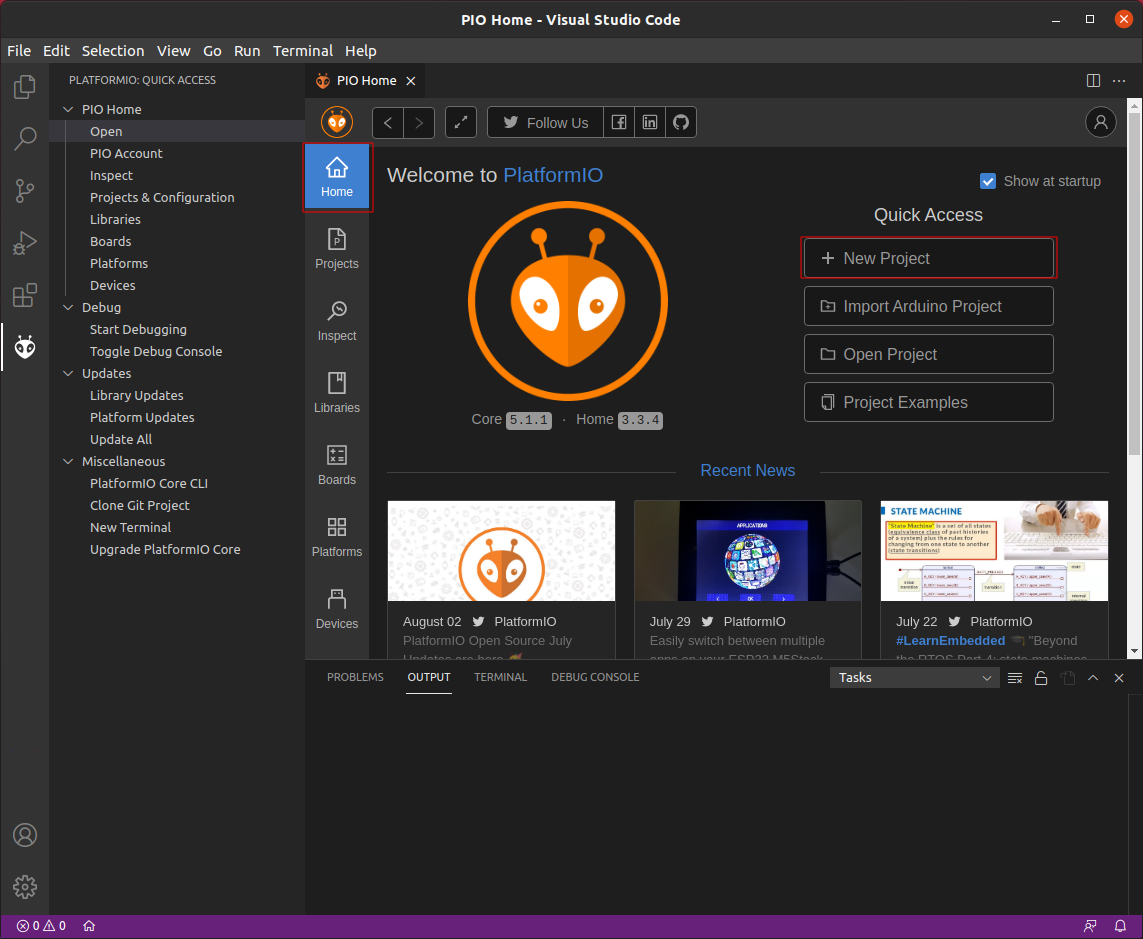Screen dimensions: 1143x939
Task: Select Projects & Configuration tree item
Action: tap(162, 198)
